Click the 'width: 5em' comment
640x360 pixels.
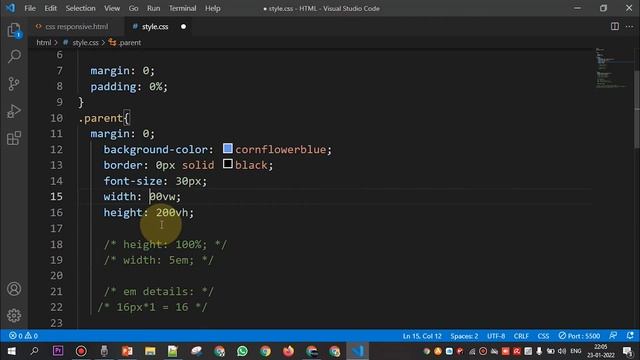coord(159,260)
